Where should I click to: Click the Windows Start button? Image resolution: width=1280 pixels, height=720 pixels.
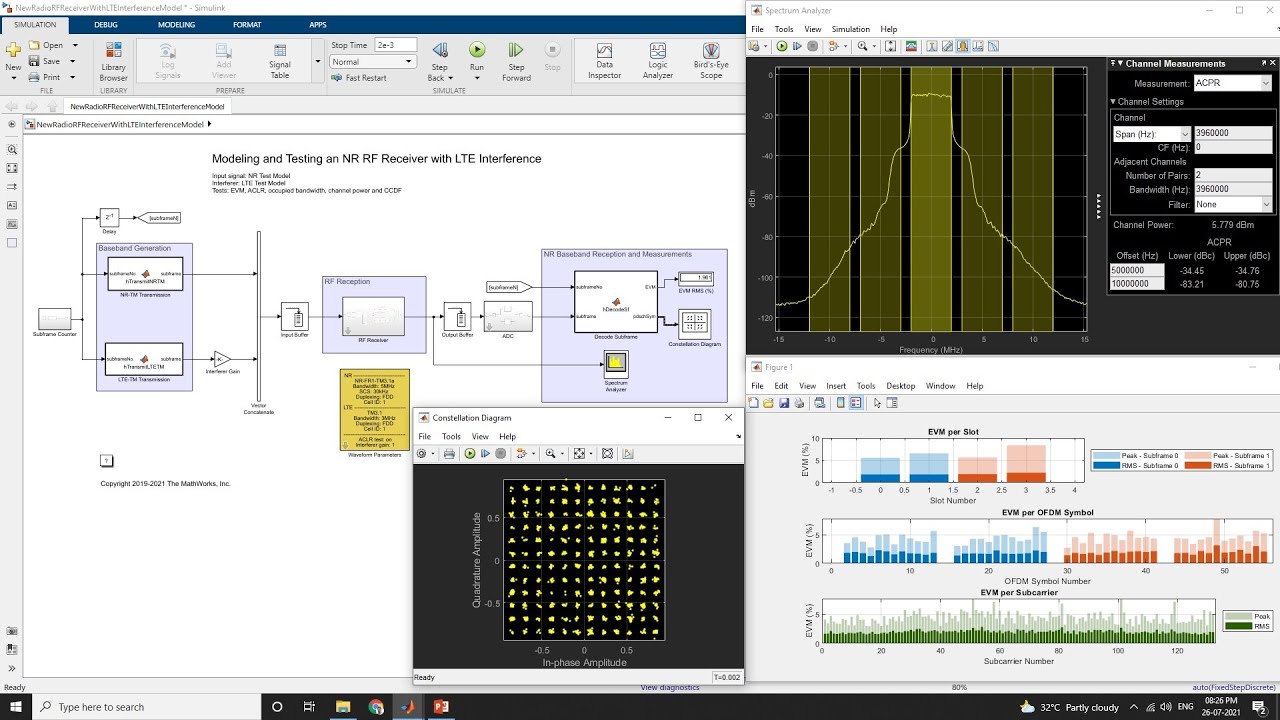pyautogui.click(x=17, y=707)
